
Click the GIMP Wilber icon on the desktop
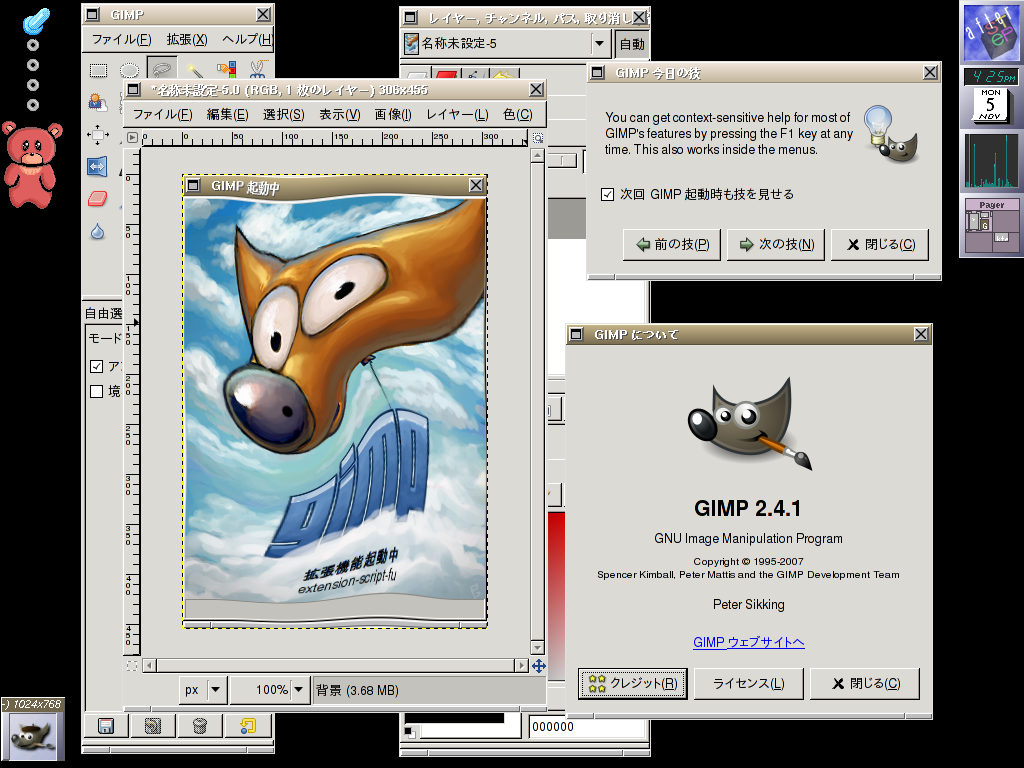pyautogui.click(x=33, y=736)
